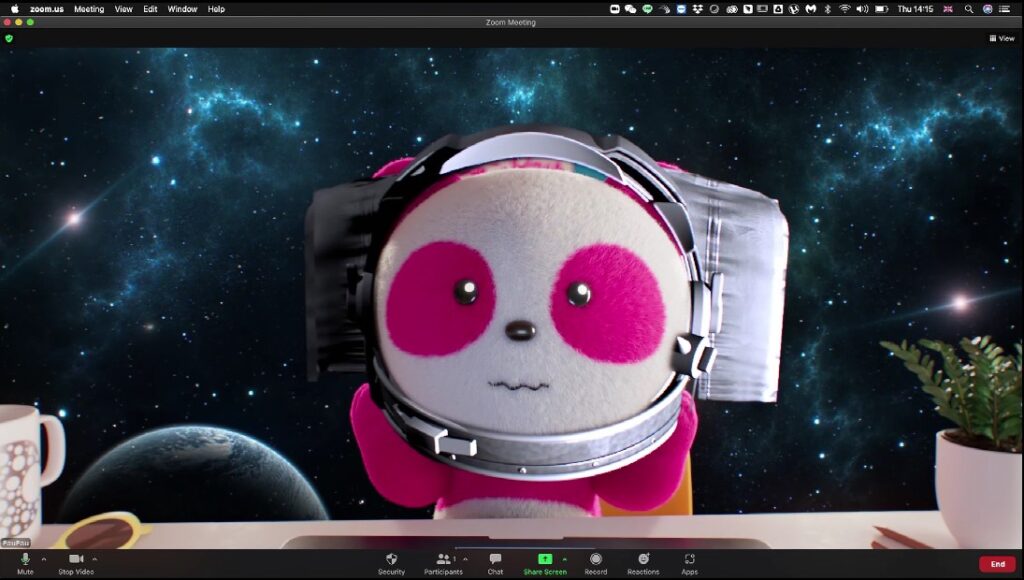Open the Security shield menu
The width and height of the screenshot is (1024, 580).
pos(391,564)
